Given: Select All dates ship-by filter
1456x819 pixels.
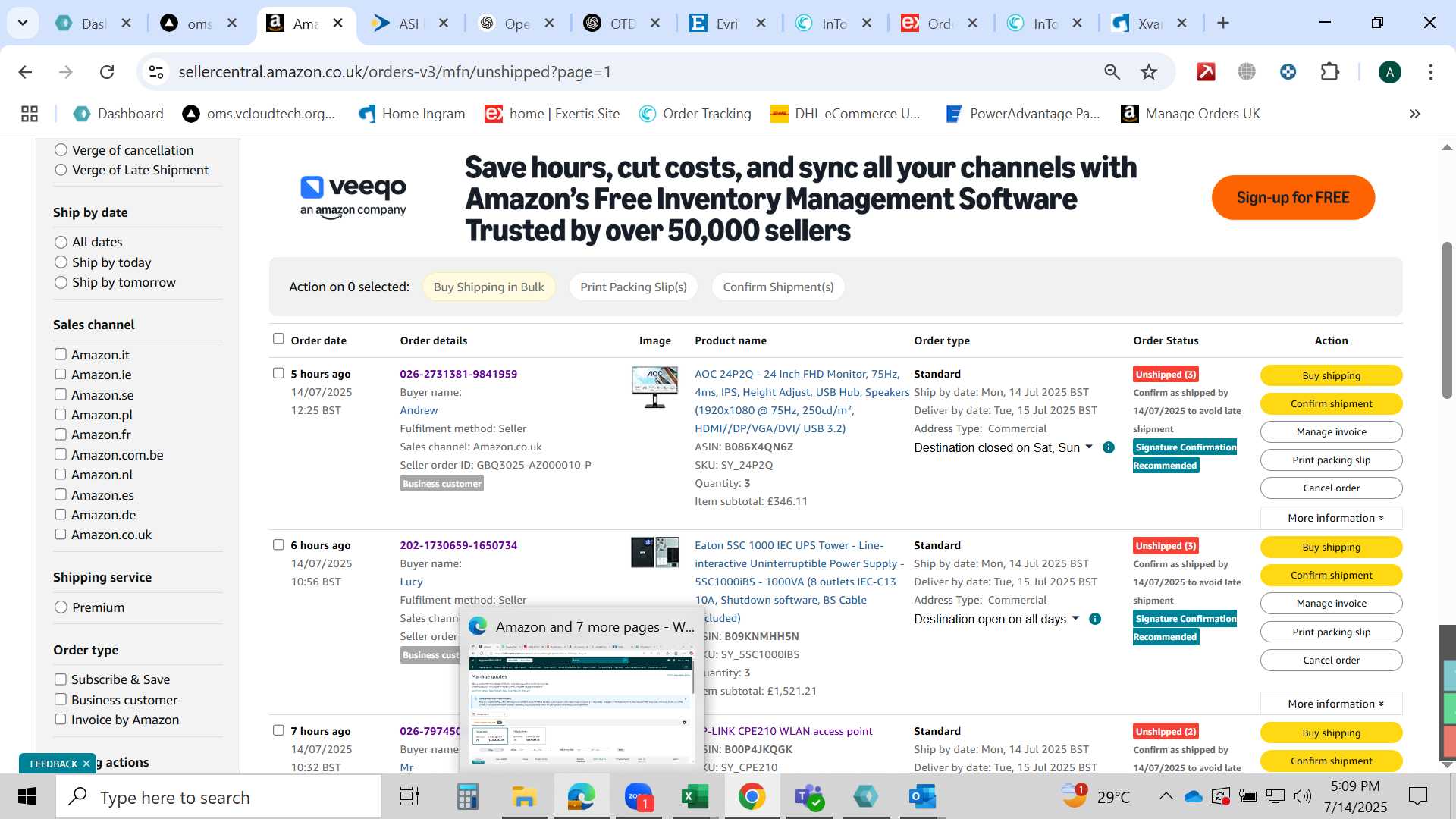Looking at the screenshot, I should pos(61,242).
